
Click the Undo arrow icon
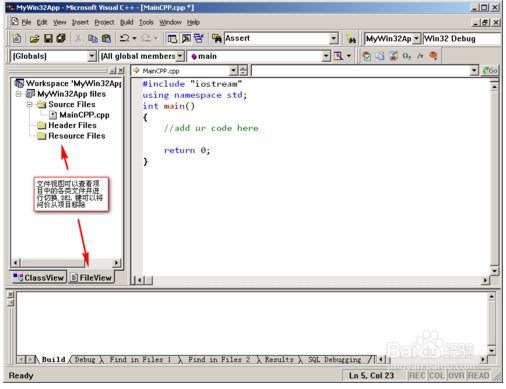[125, 39]
